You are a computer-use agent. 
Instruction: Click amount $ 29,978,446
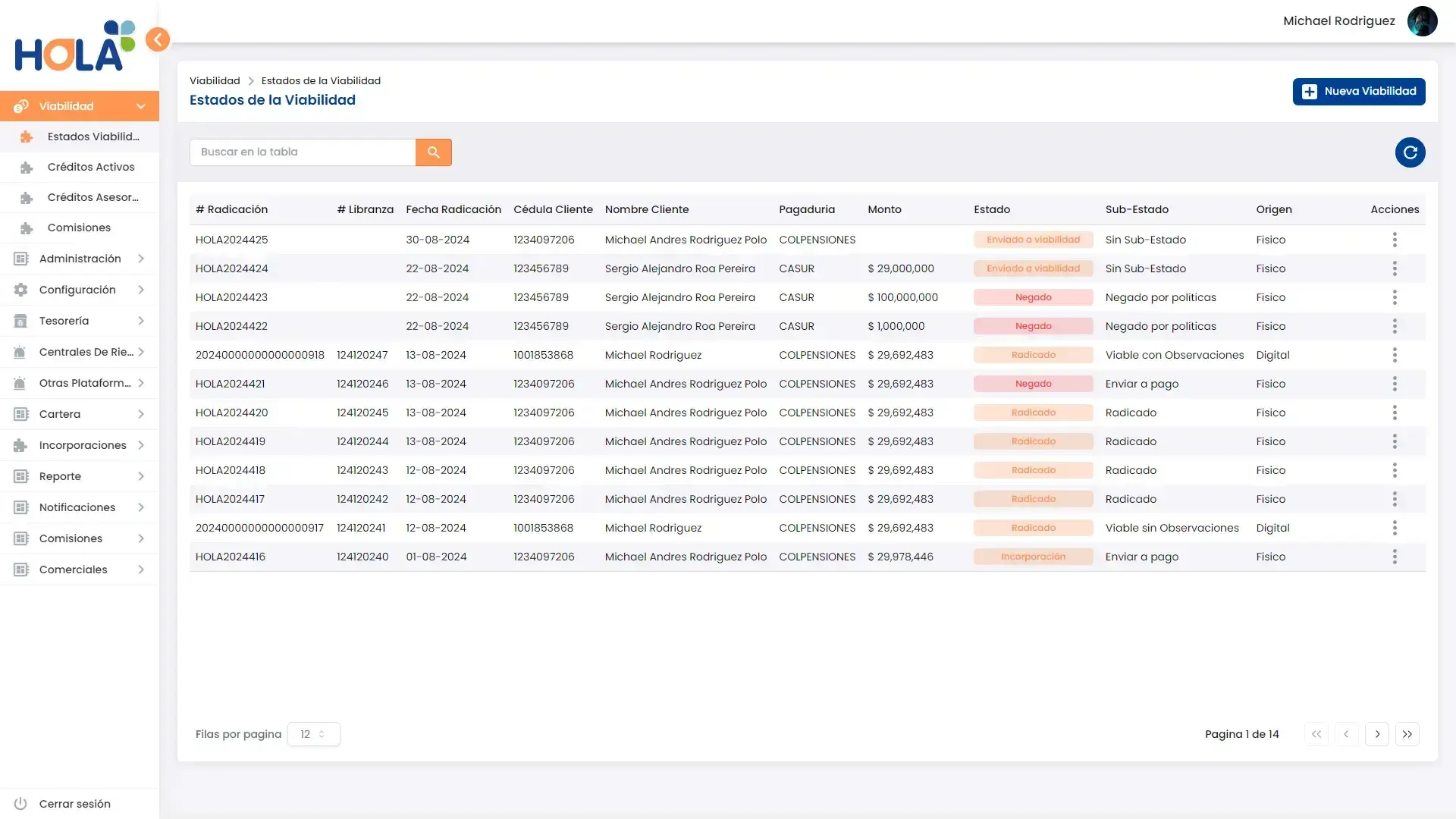point(901,557)
